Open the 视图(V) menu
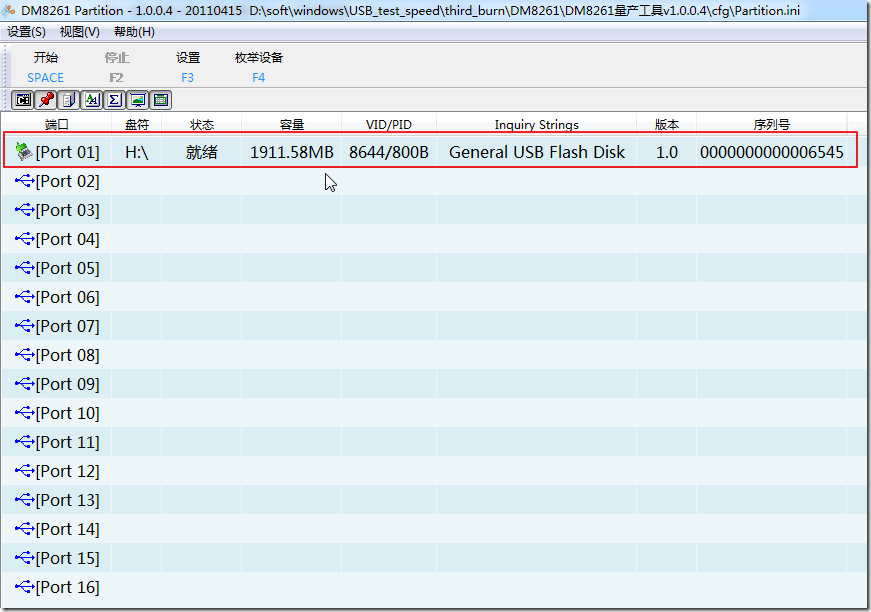The height and width of the screenshot is (612, 871). 79,32
